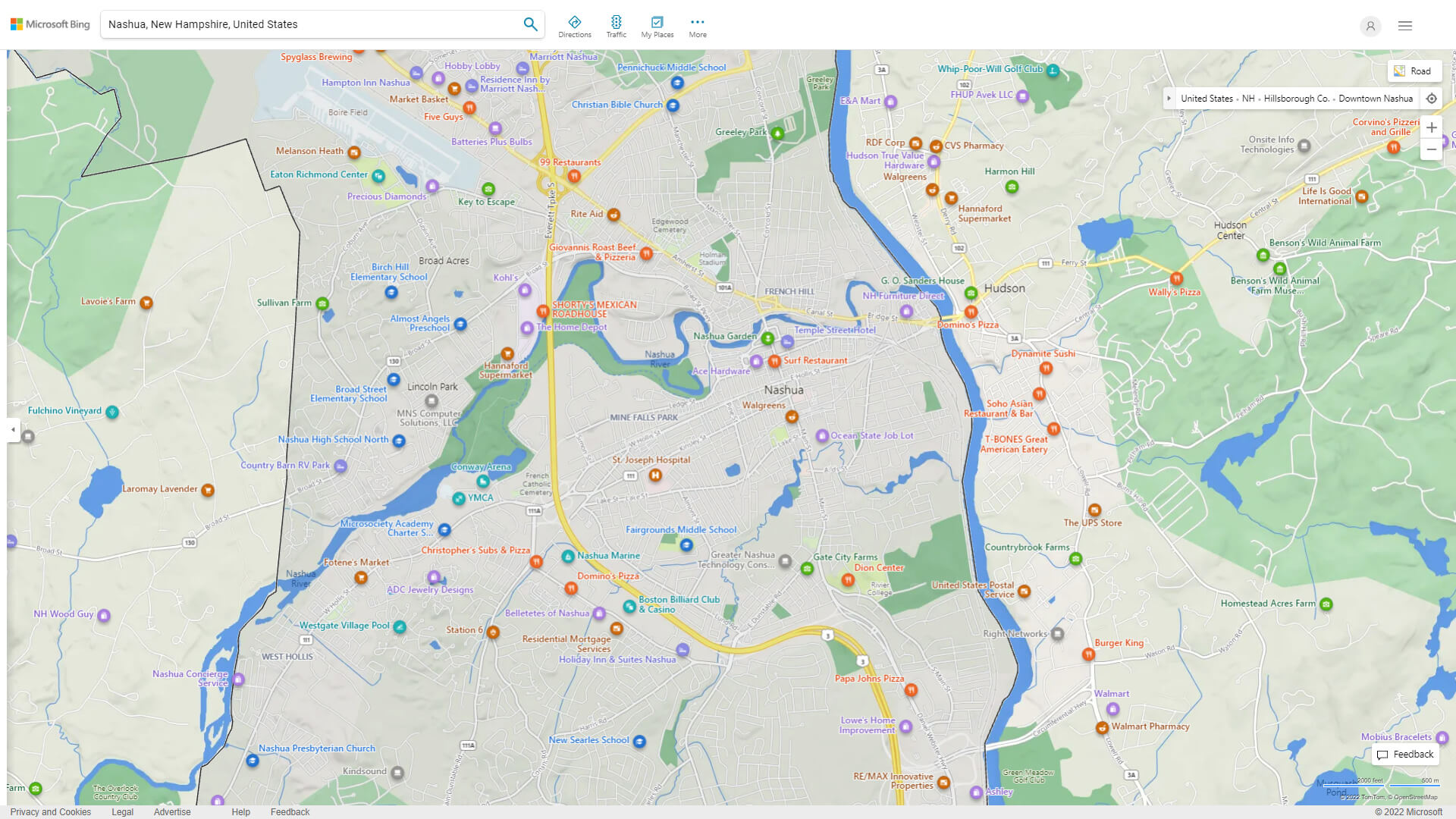Click the Feedback button on map
Viewport: 1456px width, 819px height.
(x=1405, y=755)
